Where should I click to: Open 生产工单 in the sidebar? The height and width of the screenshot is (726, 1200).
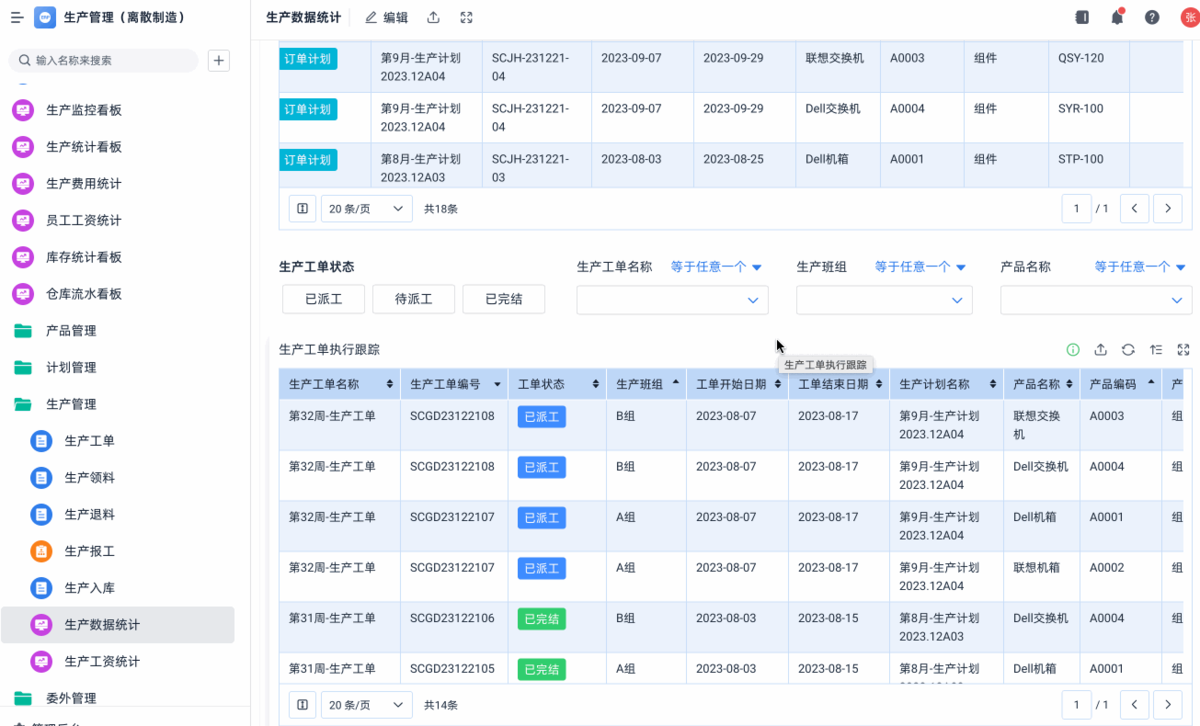click(89, 441)
